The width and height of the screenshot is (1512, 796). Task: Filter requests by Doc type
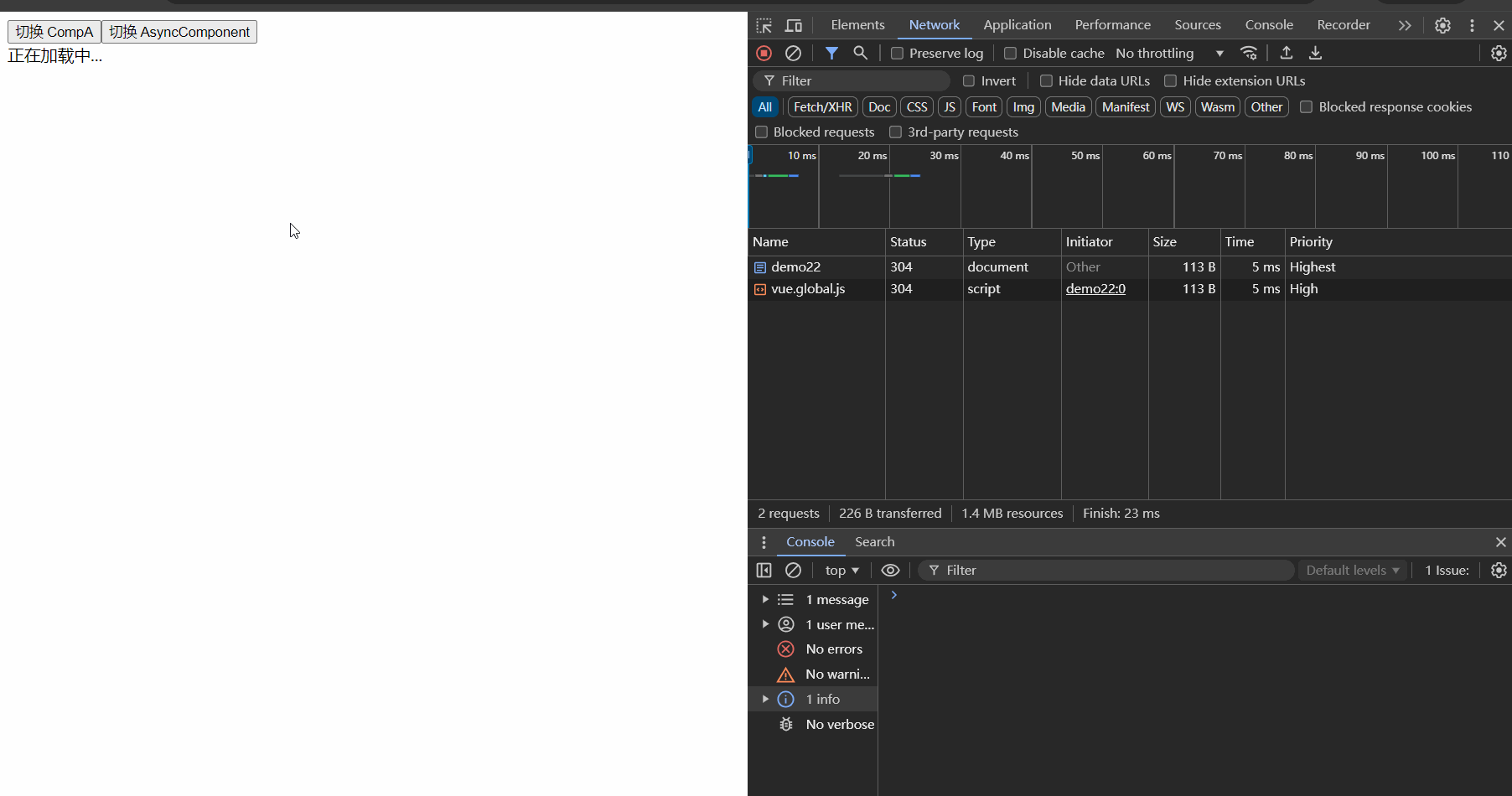point(879,107)
